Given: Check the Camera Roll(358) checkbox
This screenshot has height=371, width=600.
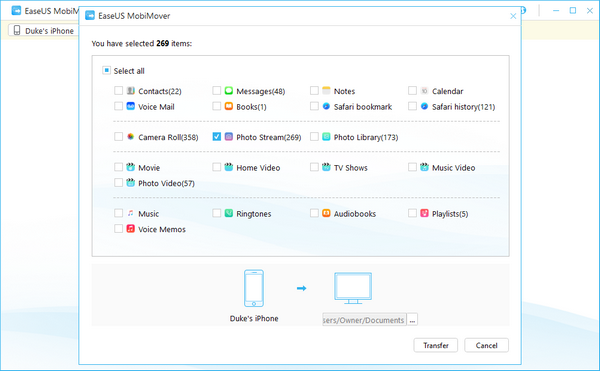Looking at the screenshot, I should pos(118,137).
